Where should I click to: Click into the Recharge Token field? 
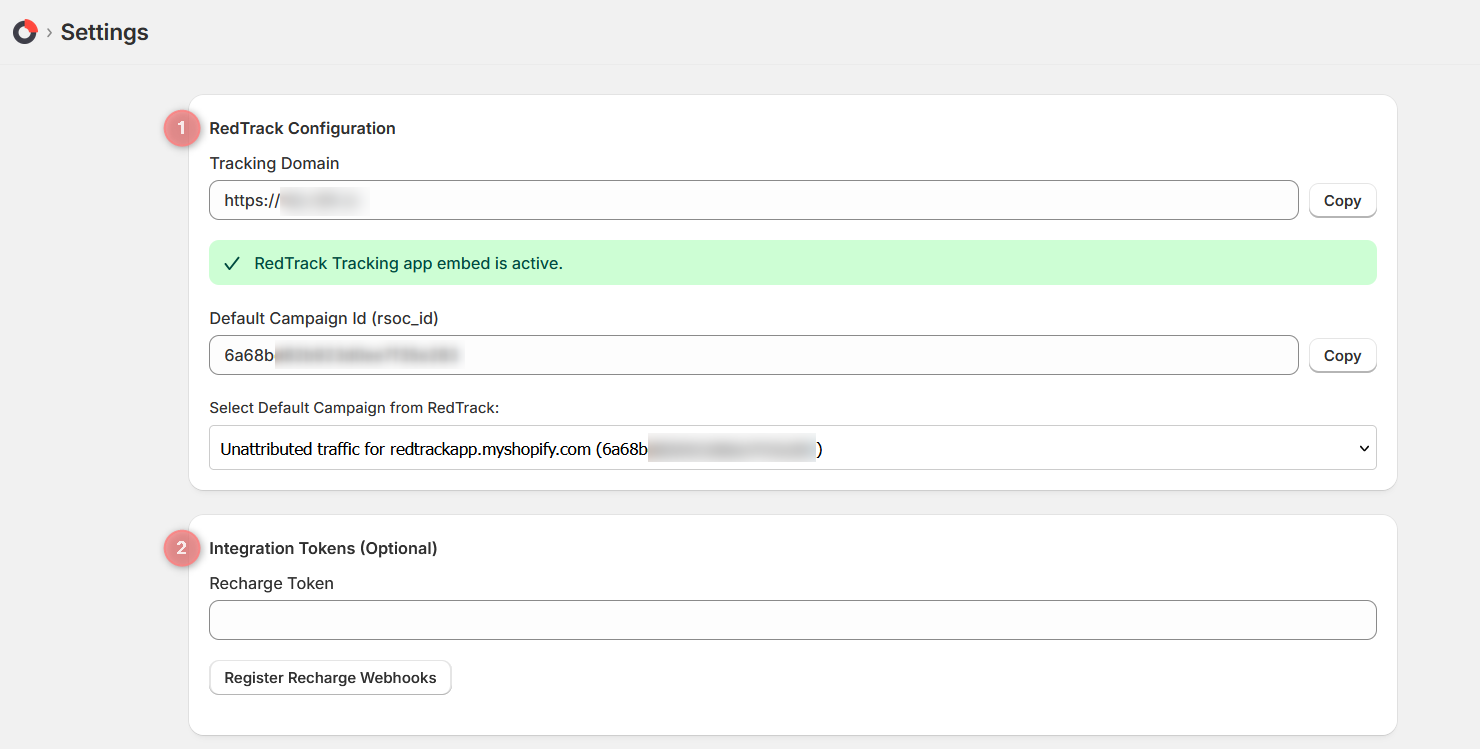point(793,620)
